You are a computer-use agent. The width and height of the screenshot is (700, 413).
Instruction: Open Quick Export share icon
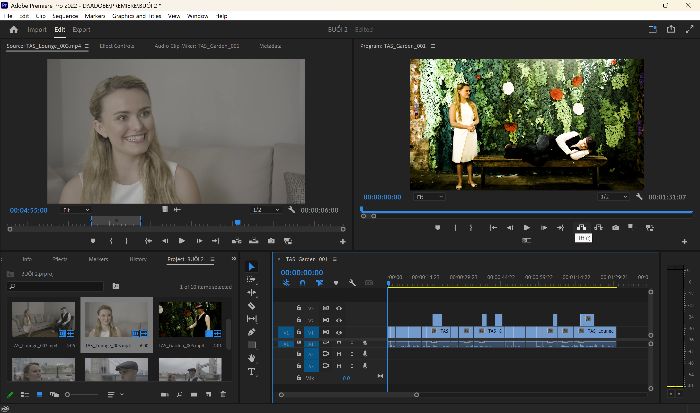point(671,29)
